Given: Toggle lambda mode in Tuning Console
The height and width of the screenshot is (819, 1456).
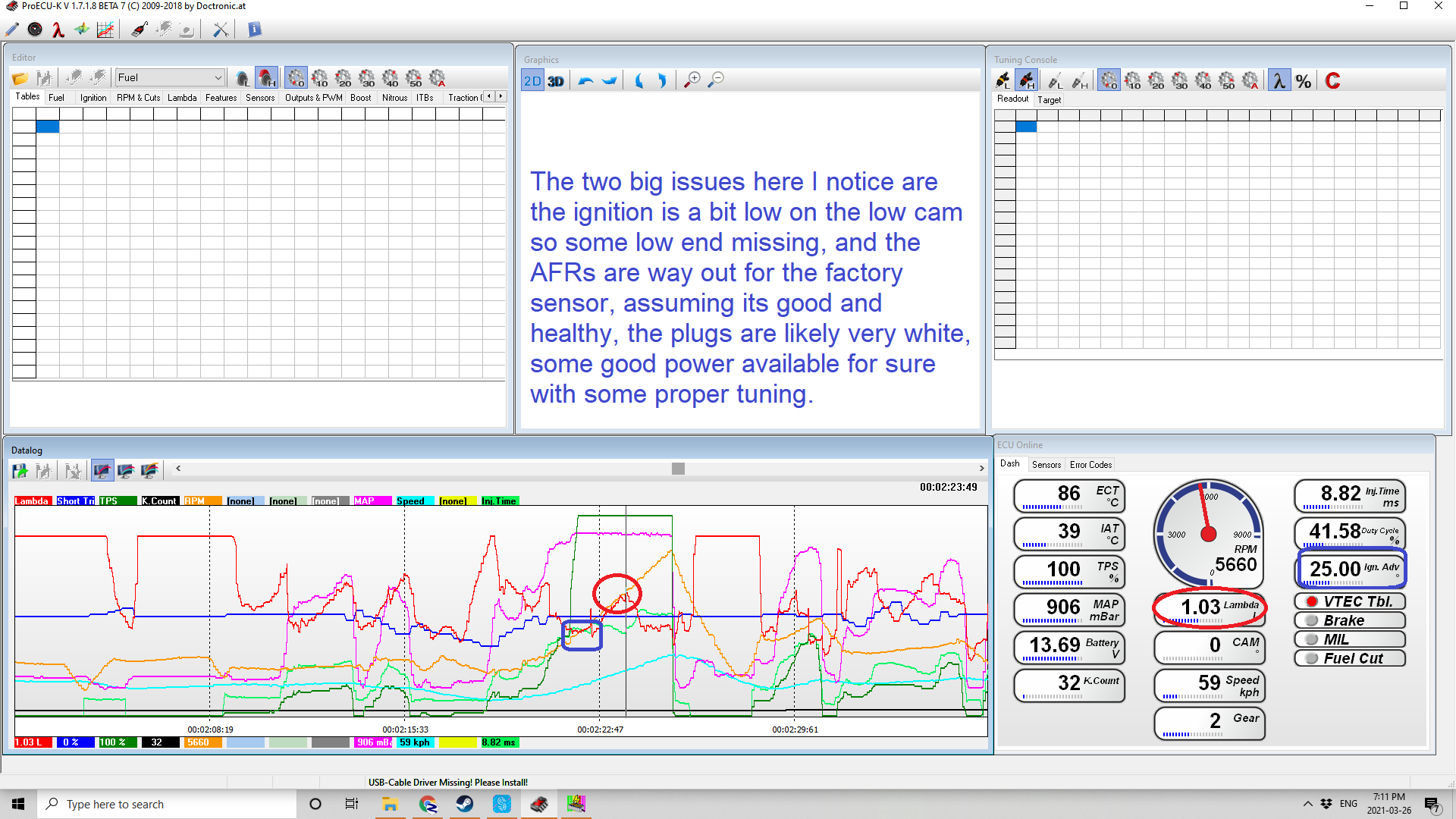Looking at the screenshot, I should (x=1279, y=80).
